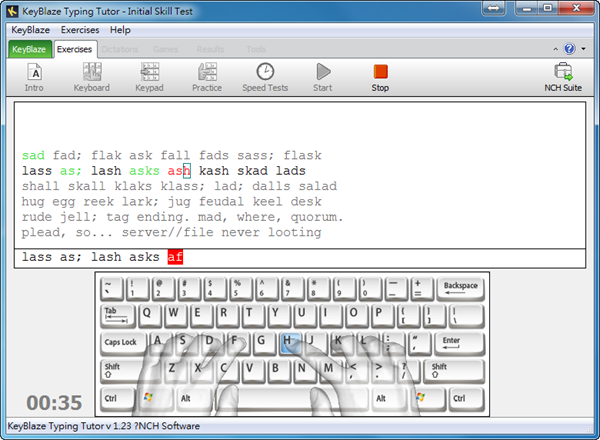Click the number 5 percent key
This screenshot has height=440, width=600.
coord(241,288)
